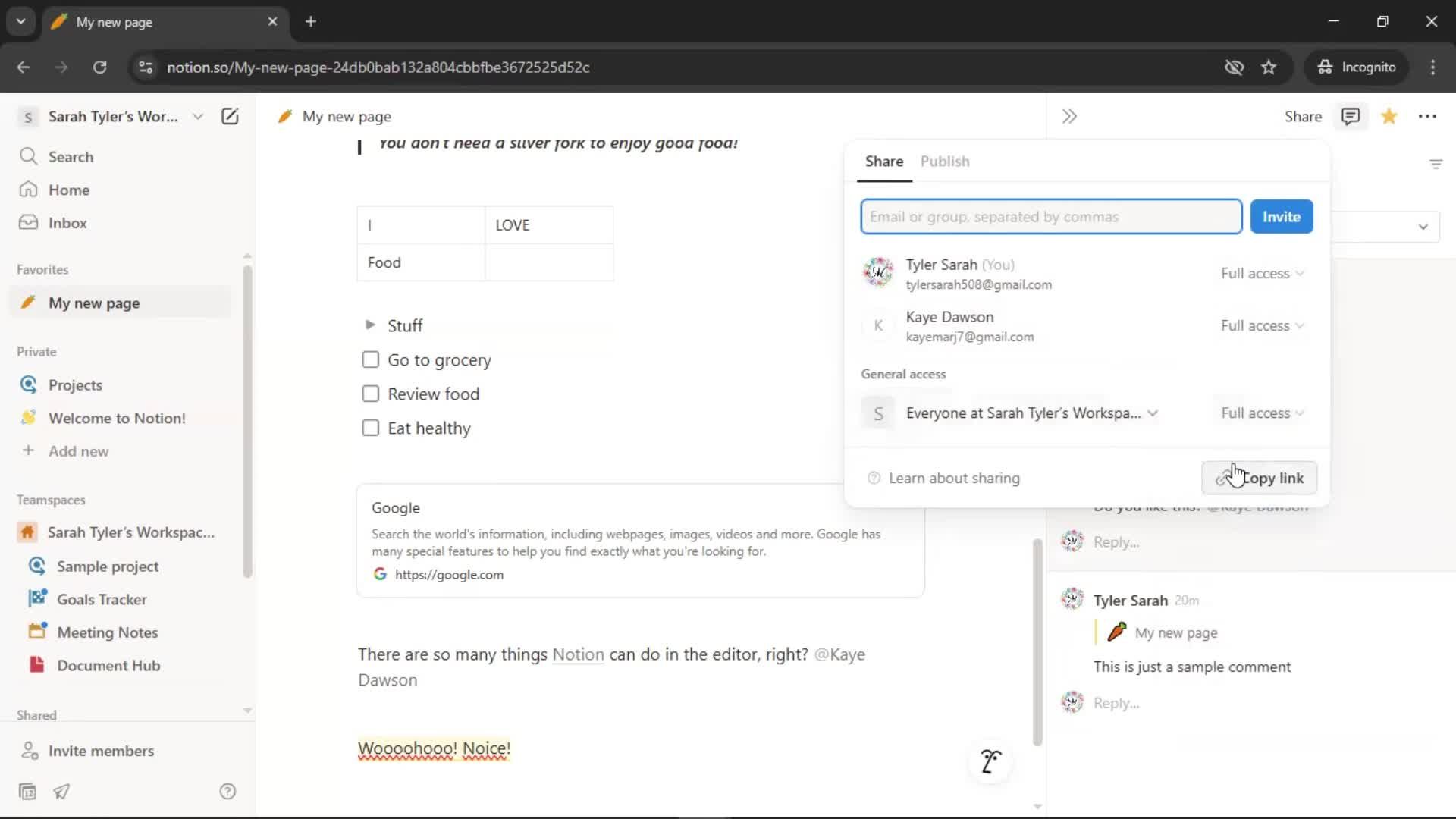Open Search in the sidebar
This screenshot has width=1456, height=819.
point(71,156)
